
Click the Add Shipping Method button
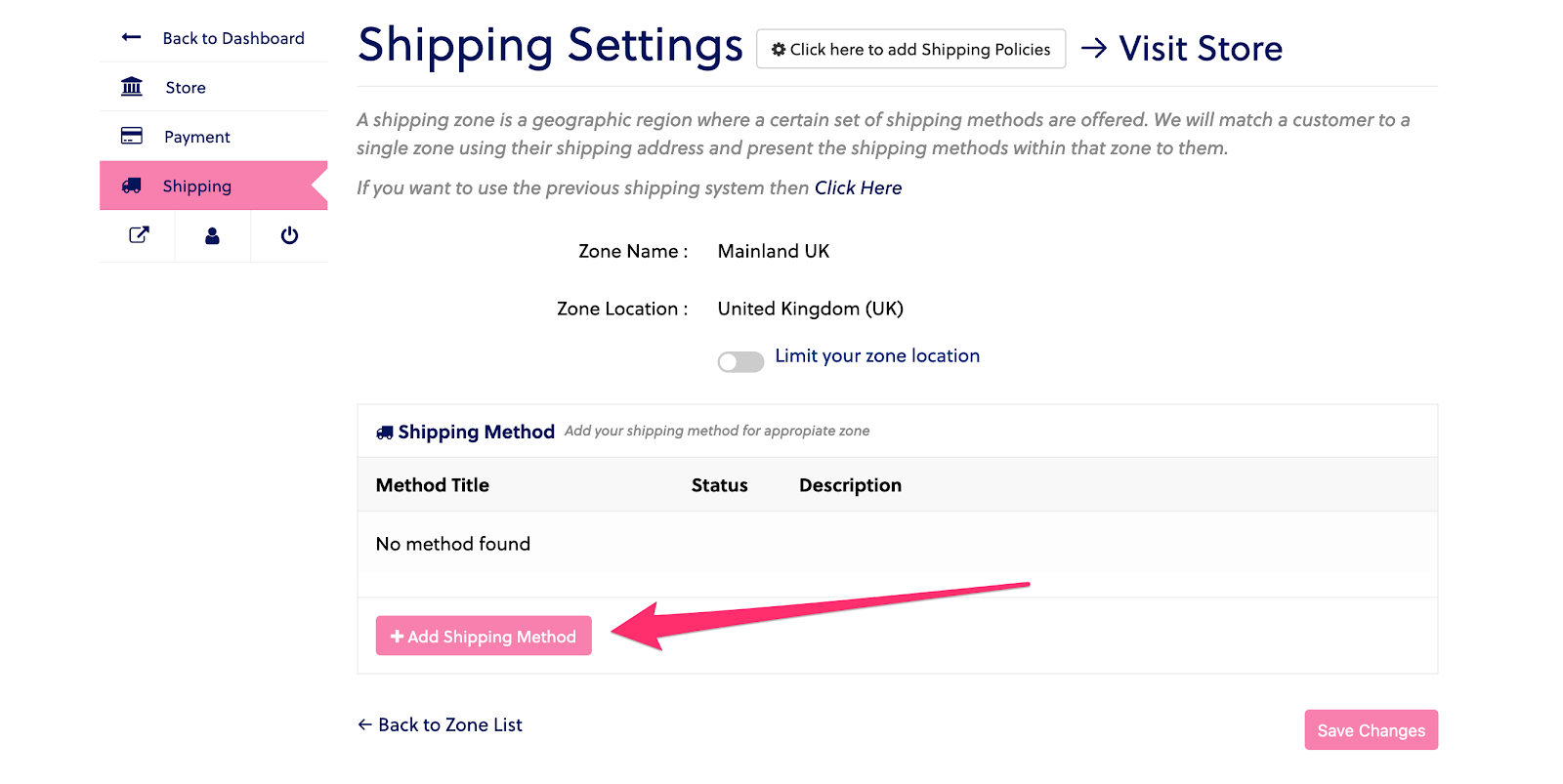(x=484, y=637)
